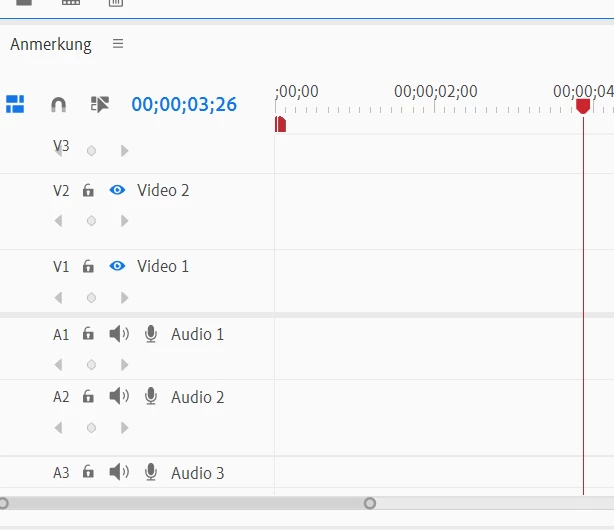Go to previous keyframe on Video 2
Screen dimensions: 614x530
[x=58, y=221]
